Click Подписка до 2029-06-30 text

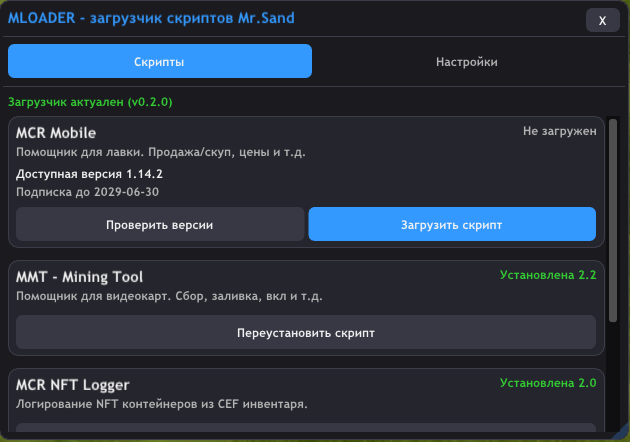[87, 192]
